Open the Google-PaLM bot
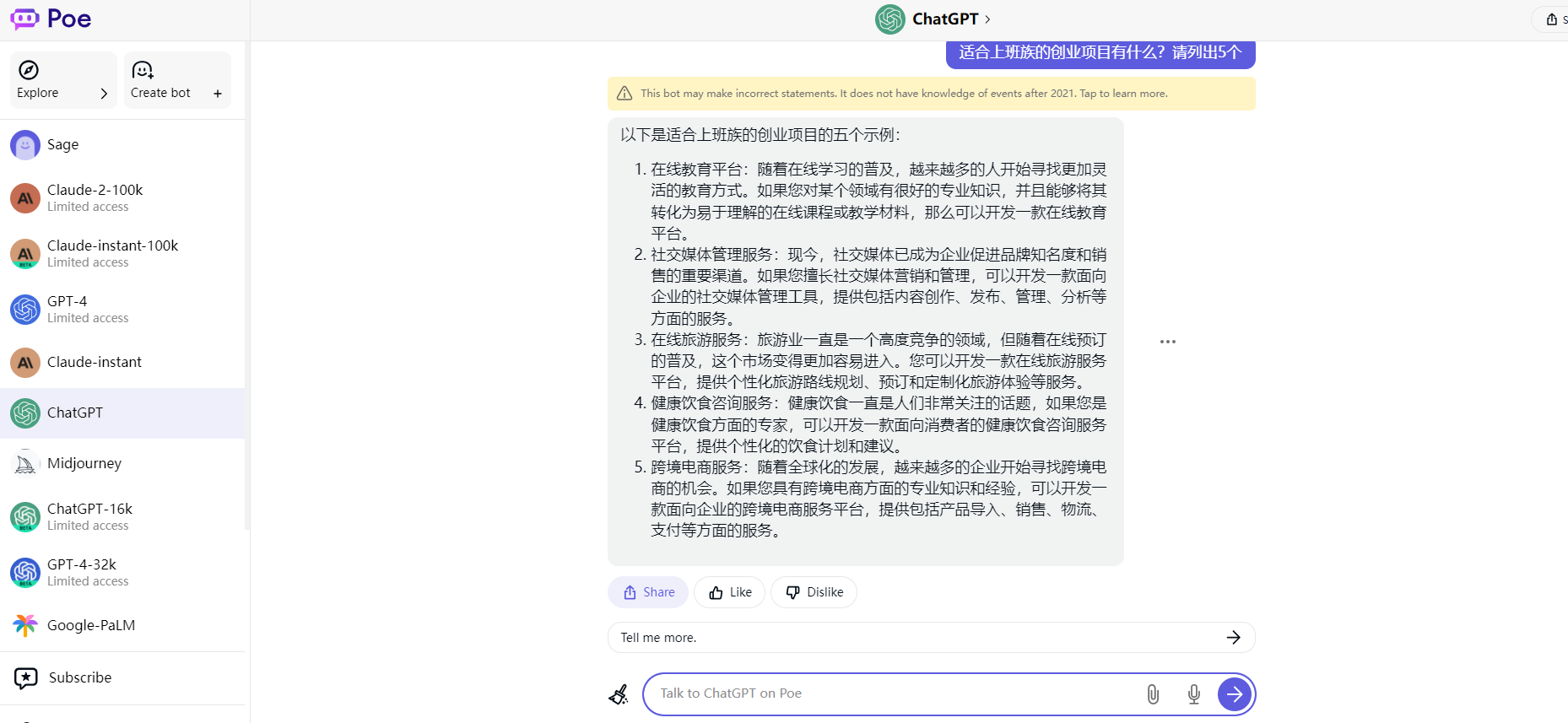Image resolution: width=1568 pixels, height=723 pixels. pyautogui.click(x=122, y=626)
